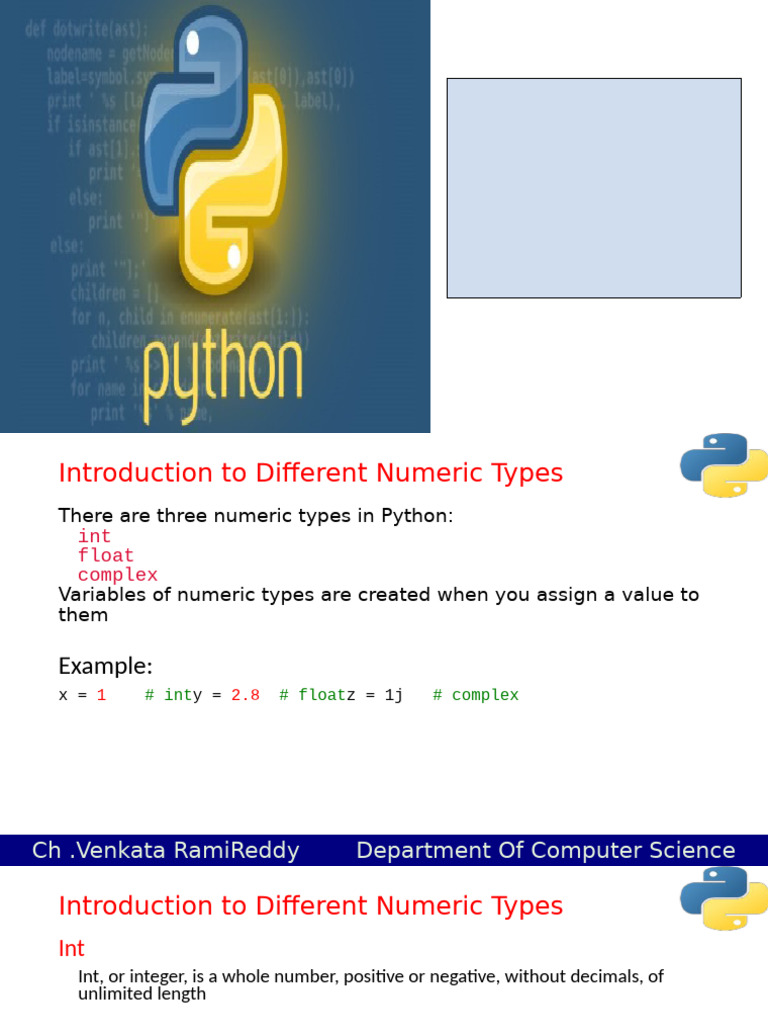Image resolution: width=768 pixels, height=1024 pixels.
Task: Click the red 'float' list entry
Action: tap(106, 555)
